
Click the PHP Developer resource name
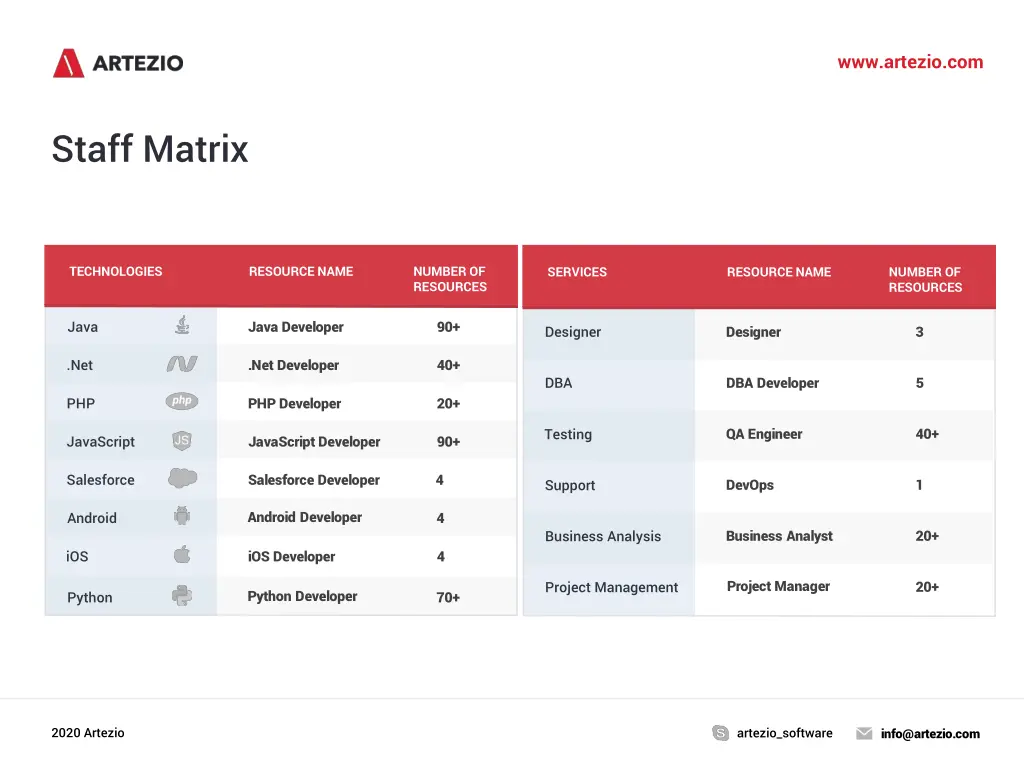tap(295, 404)
